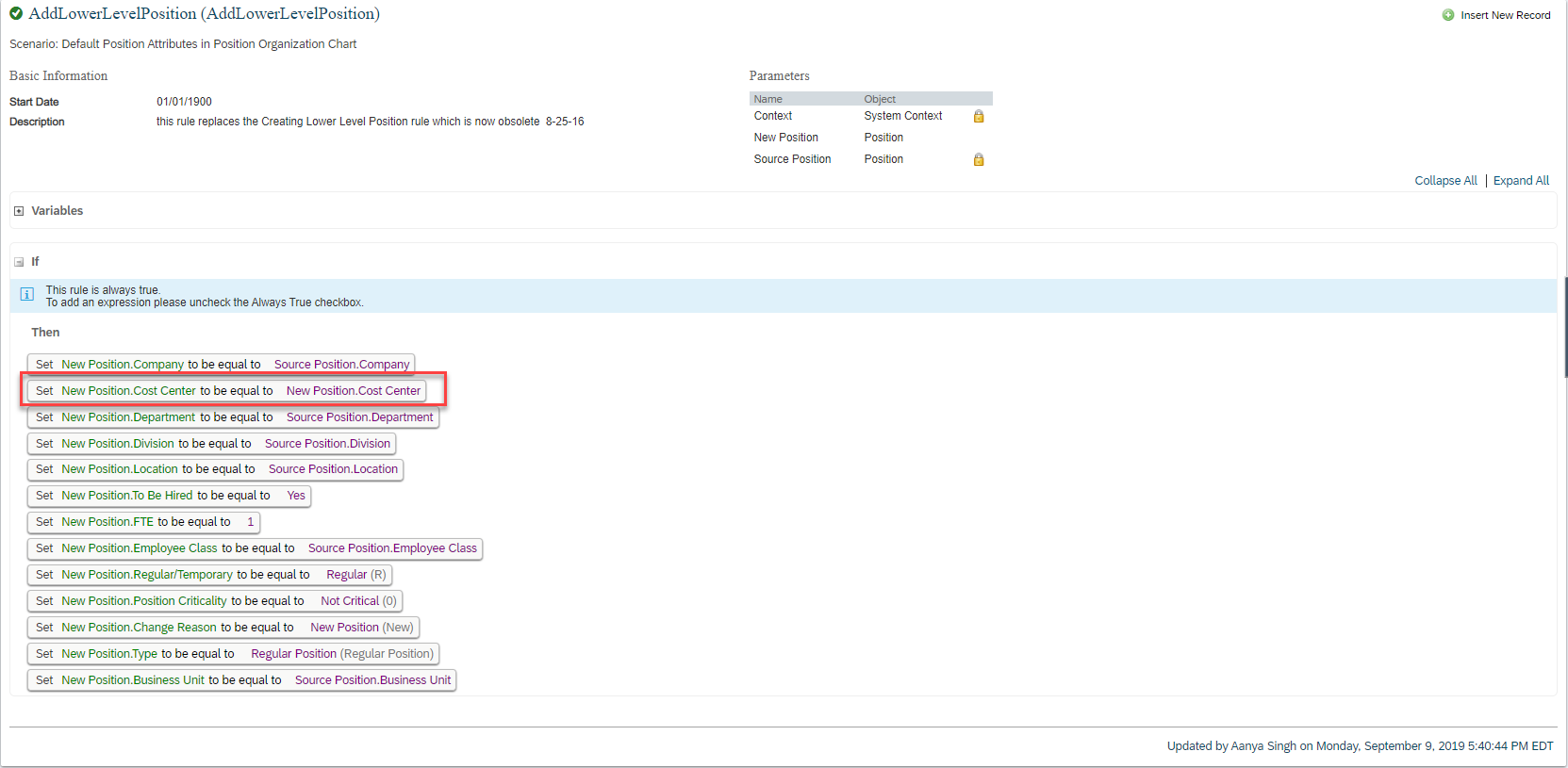1568x768 pixels.
Task: Click the Yes value for To Be Hired
Action: (x=296, y=496)
